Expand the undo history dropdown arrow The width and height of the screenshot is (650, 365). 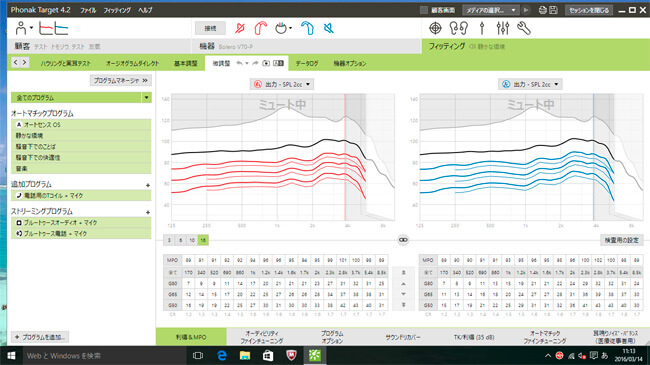tap(247, 63)
